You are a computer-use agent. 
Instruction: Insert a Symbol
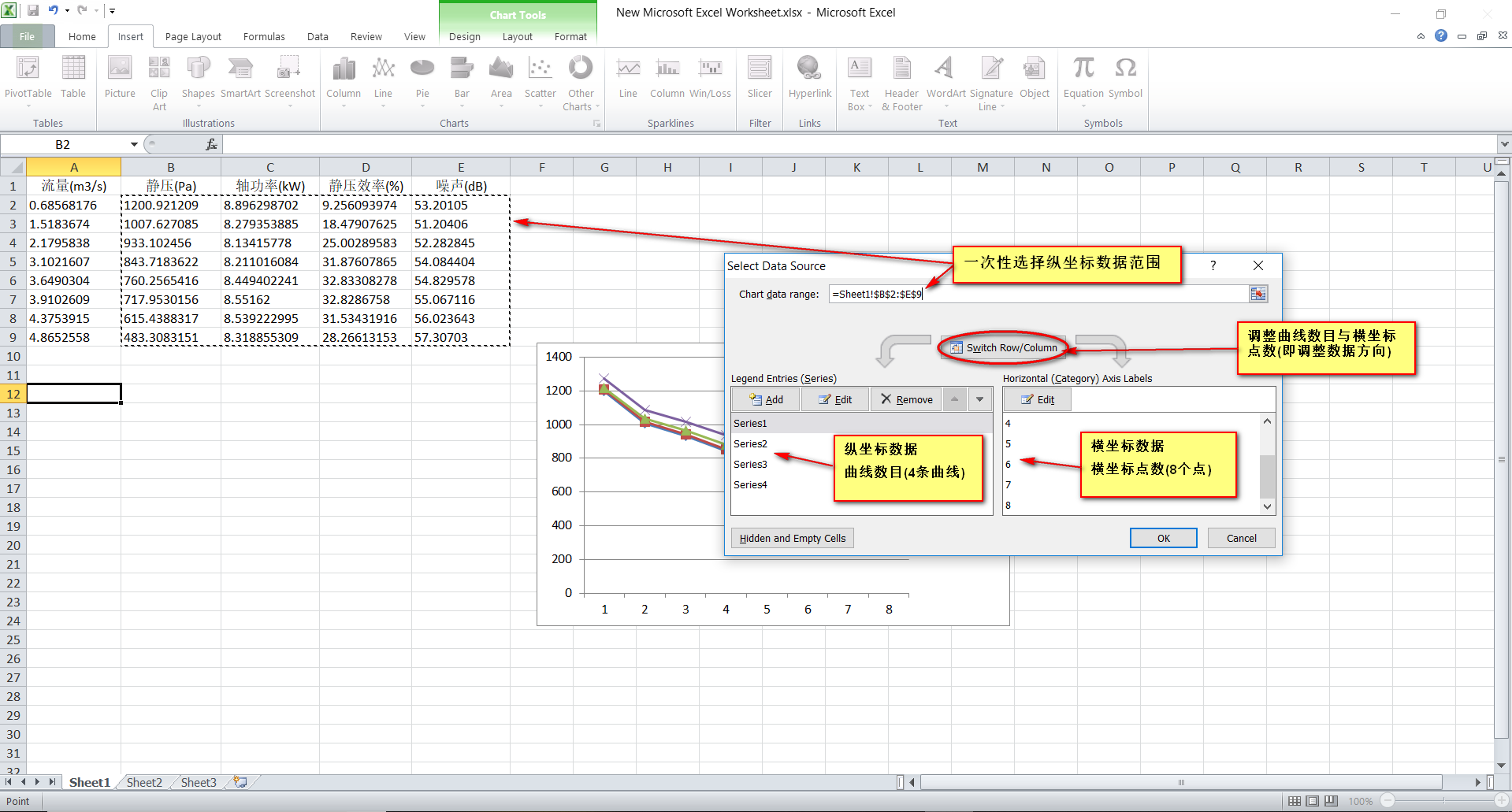click(x=1125, y=79)
